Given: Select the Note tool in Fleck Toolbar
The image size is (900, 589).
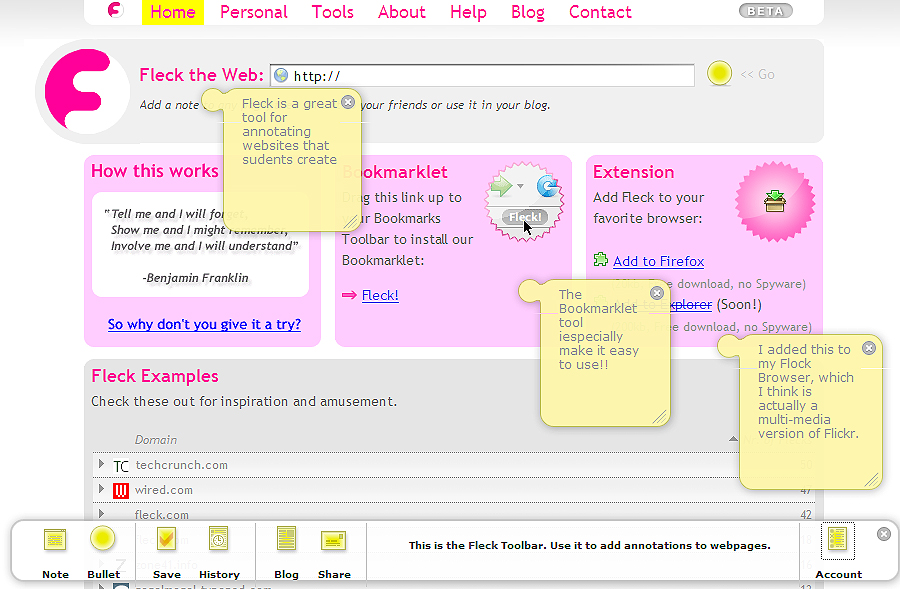Looking at the screenshot, I should coord(55,553).
